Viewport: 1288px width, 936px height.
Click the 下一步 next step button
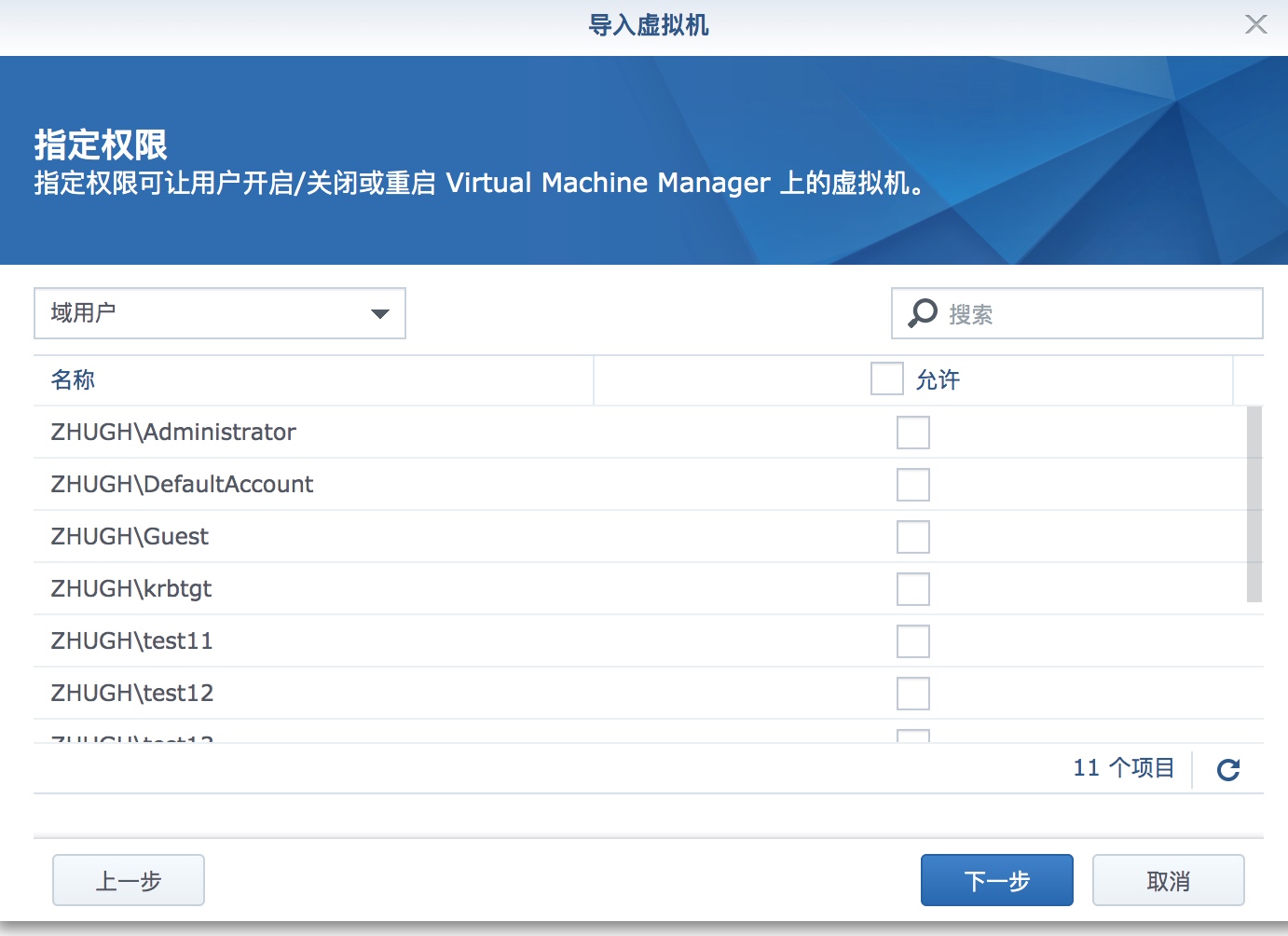coord(997,880)
